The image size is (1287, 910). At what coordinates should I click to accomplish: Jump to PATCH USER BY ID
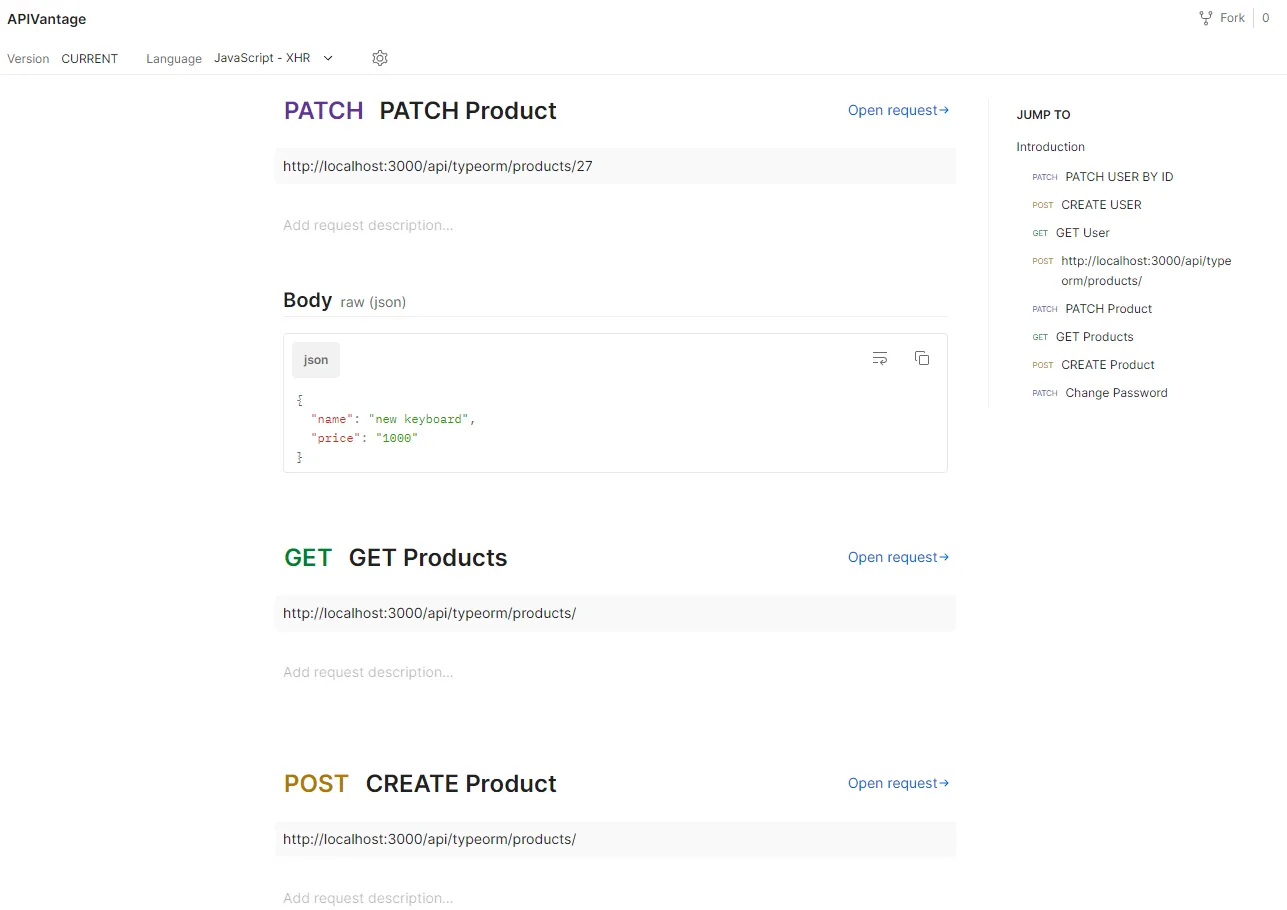pyautogui.click(x=1118, y=177)
